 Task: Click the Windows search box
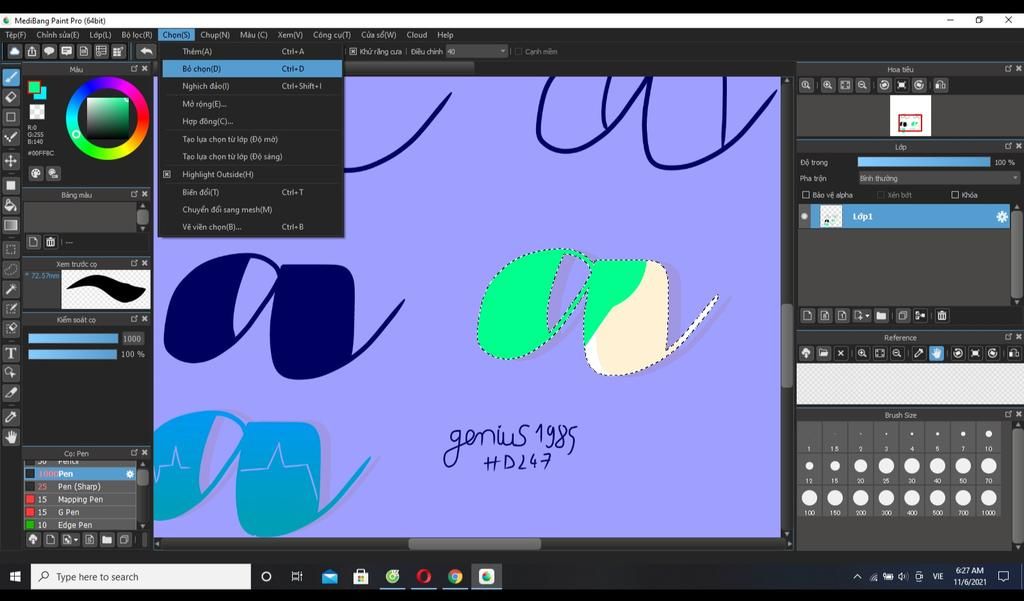click(x=140, y=576)
